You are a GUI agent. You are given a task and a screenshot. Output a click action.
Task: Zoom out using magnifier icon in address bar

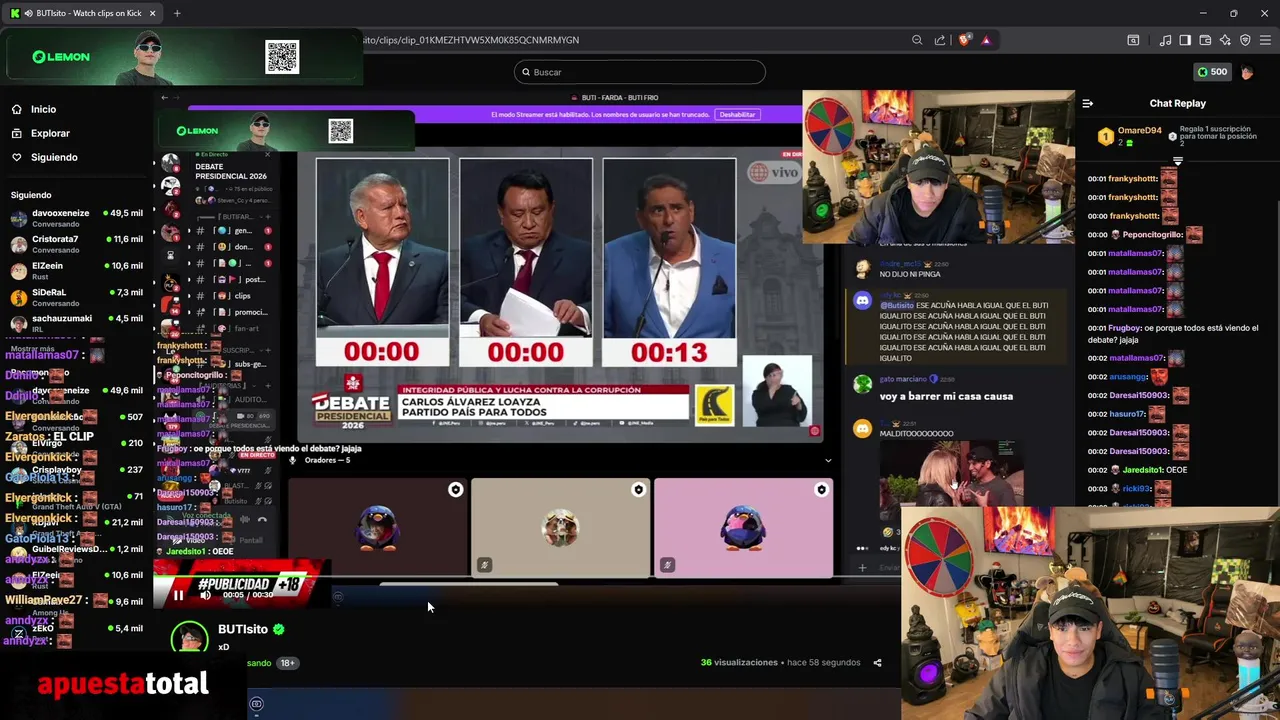917,40
